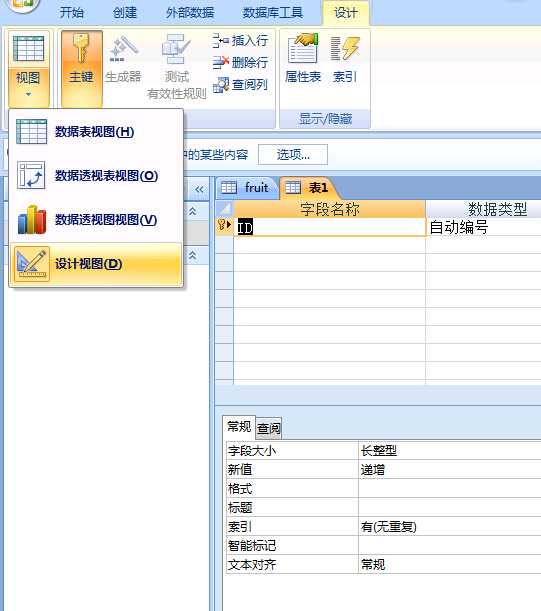541x611 pixels.
Task: Collapse the lower navigation group chevron
Action: click(x=193, y=255)
